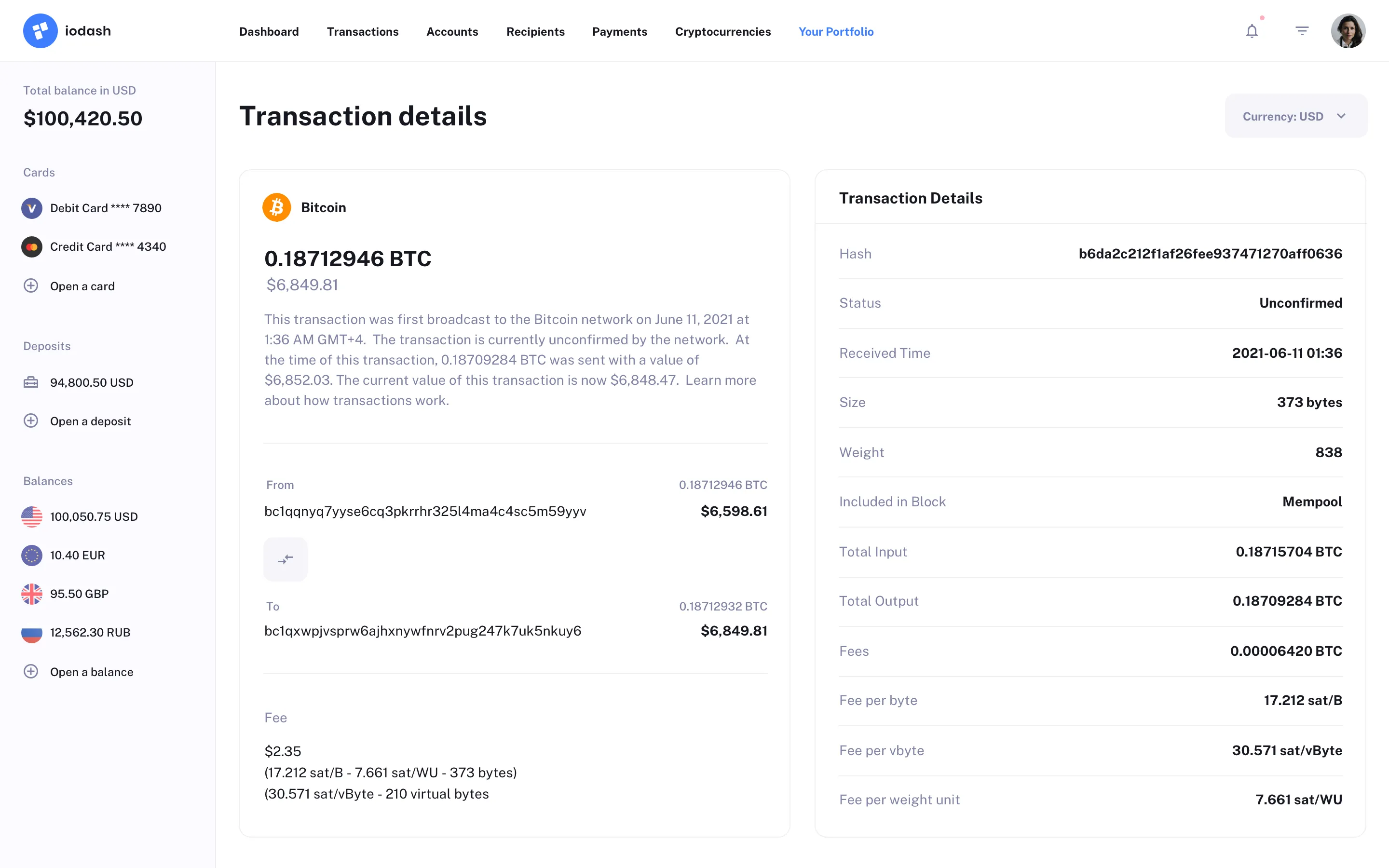Click the plus icon for Open a balance
The image size is (1389, 868).
[30, 671]
